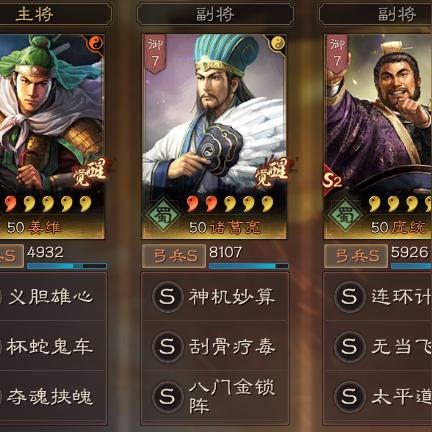Tap the 觉醒 awakening stamp on 诸葛亮
This screenshot has height=432, width=432.
(270, 173)
